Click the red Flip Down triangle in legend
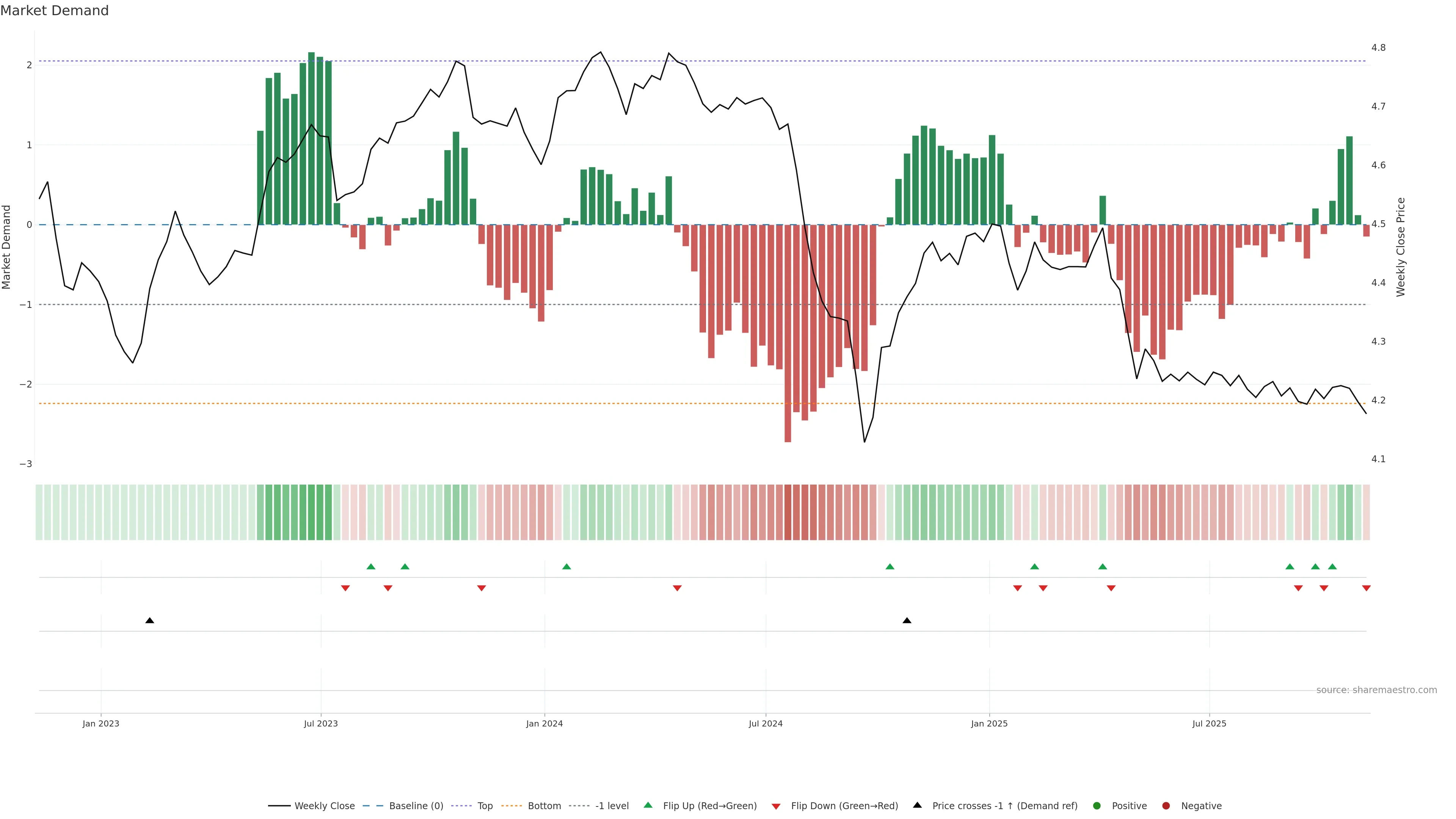The image size is (1456, 819). point(776,806)
